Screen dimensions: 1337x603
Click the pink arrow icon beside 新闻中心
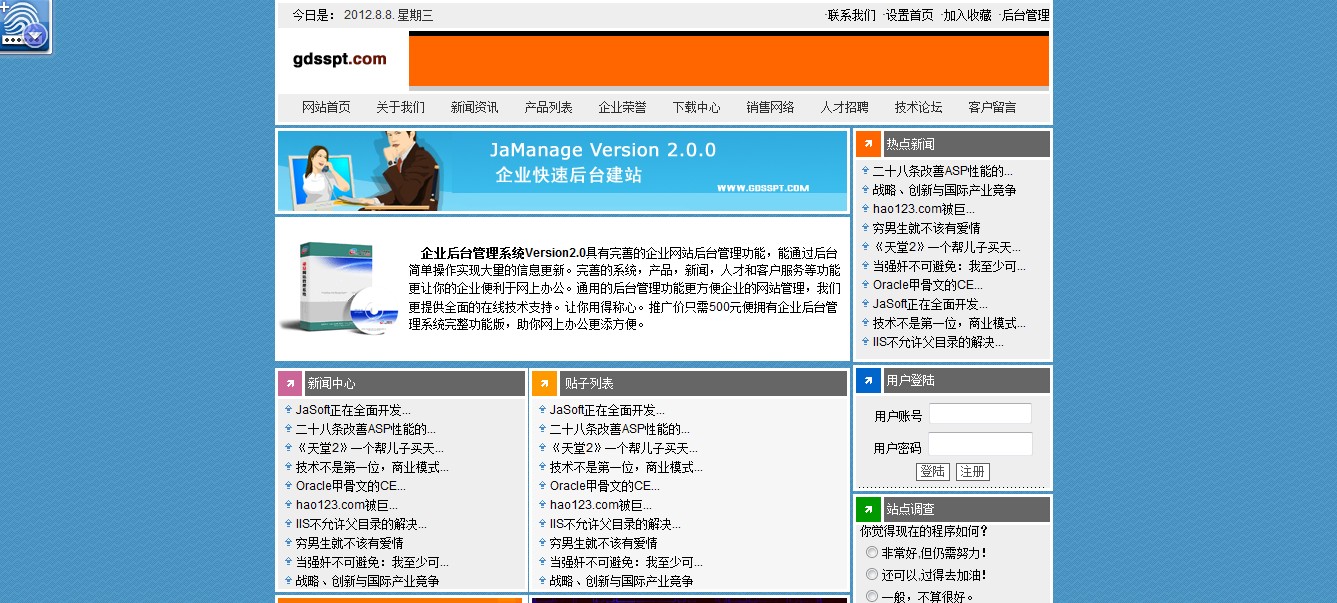coord(290,384)
